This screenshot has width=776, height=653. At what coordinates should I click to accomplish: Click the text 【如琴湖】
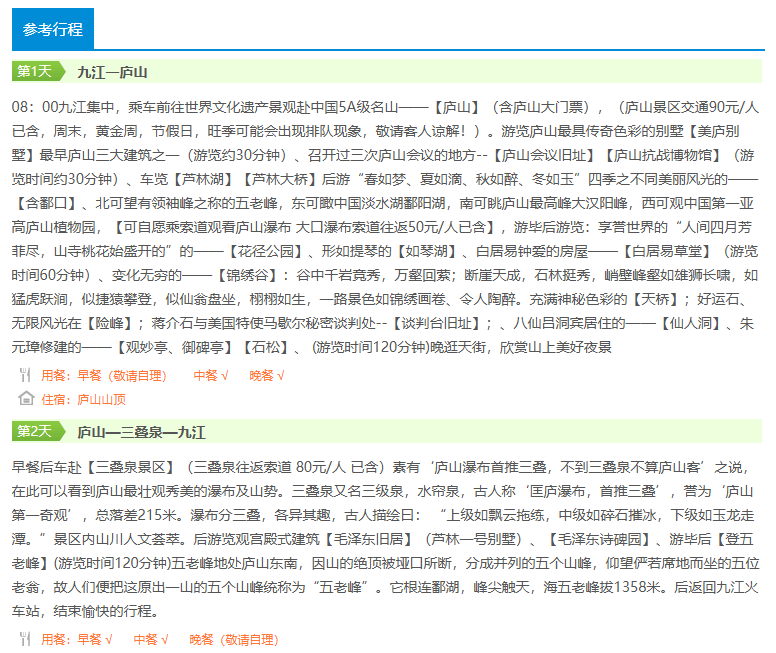click(427, 251)
